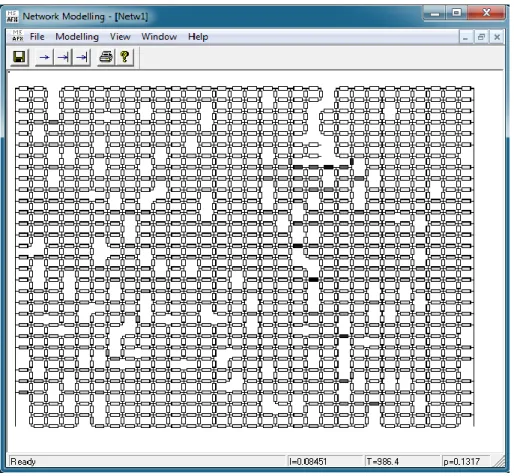Click the window resize grip corner
The height and width of the screenshot is (476, 514).
pos(499,462)
